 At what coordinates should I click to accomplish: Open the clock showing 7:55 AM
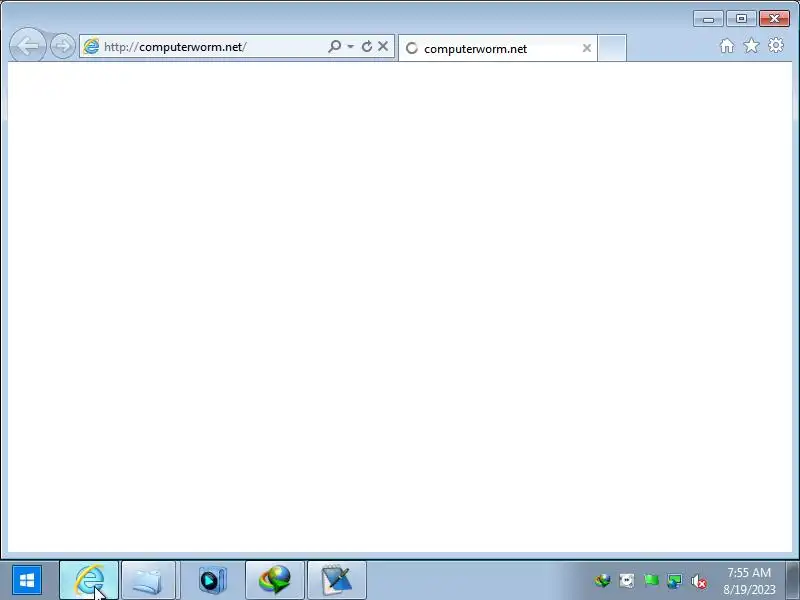click(x=749, y=581)
